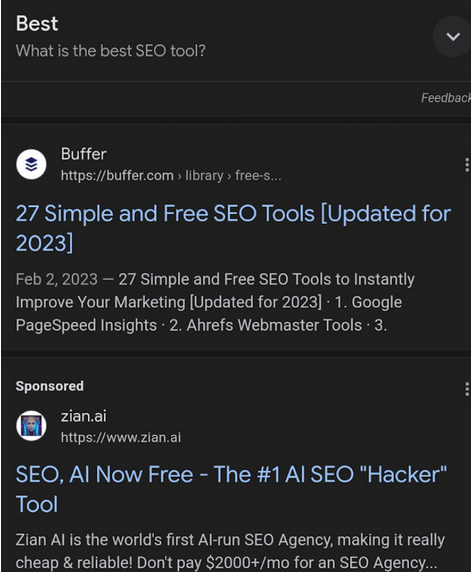471x572 pixels.
Task: Click the Google PageSpeed Insights snippet text
Action: [x=209, y=314]
